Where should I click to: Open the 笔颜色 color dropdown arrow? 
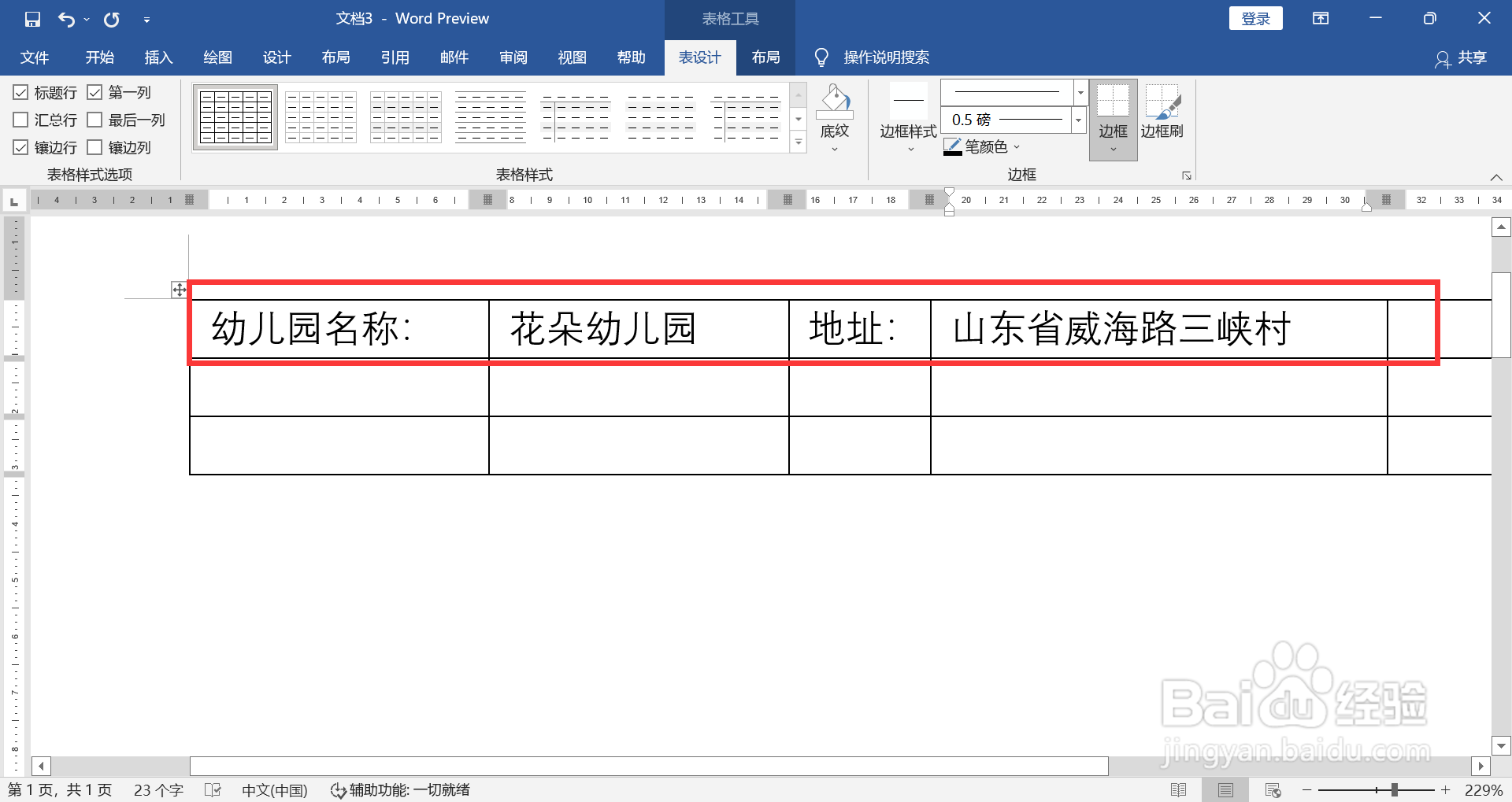point(1017,147)
